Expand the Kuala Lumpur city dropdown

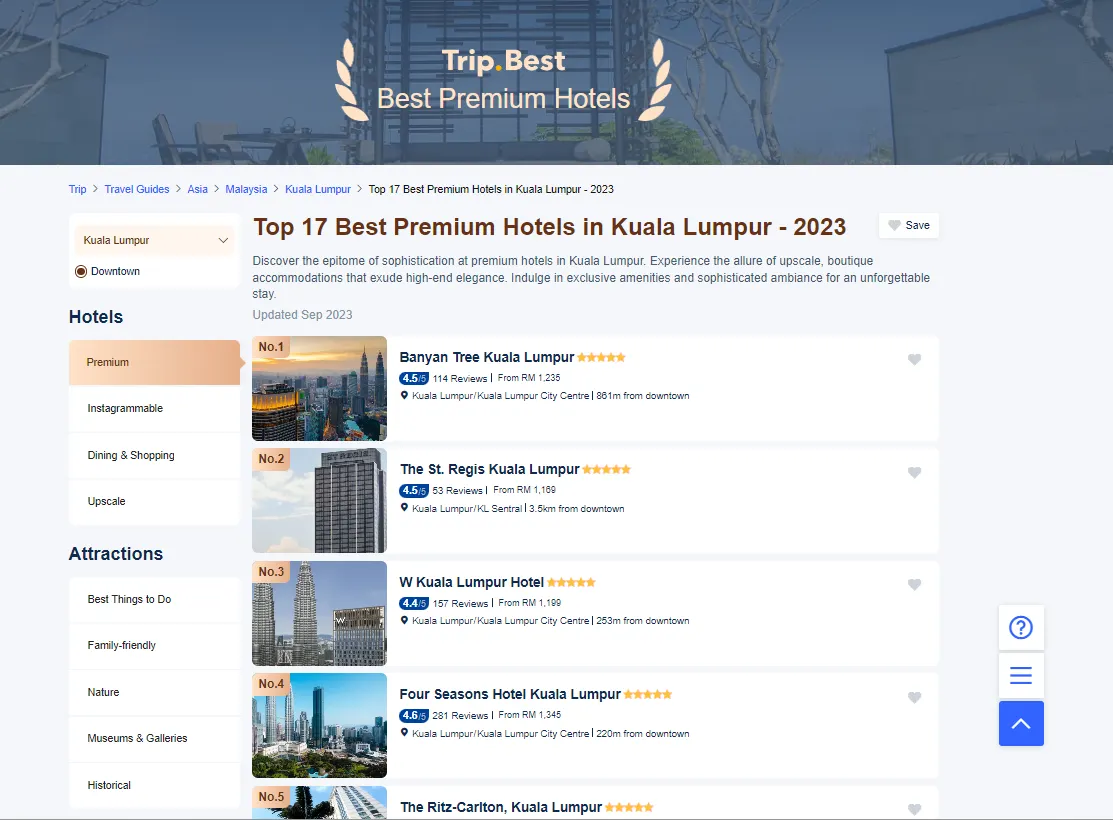click(x=155, y=240)
